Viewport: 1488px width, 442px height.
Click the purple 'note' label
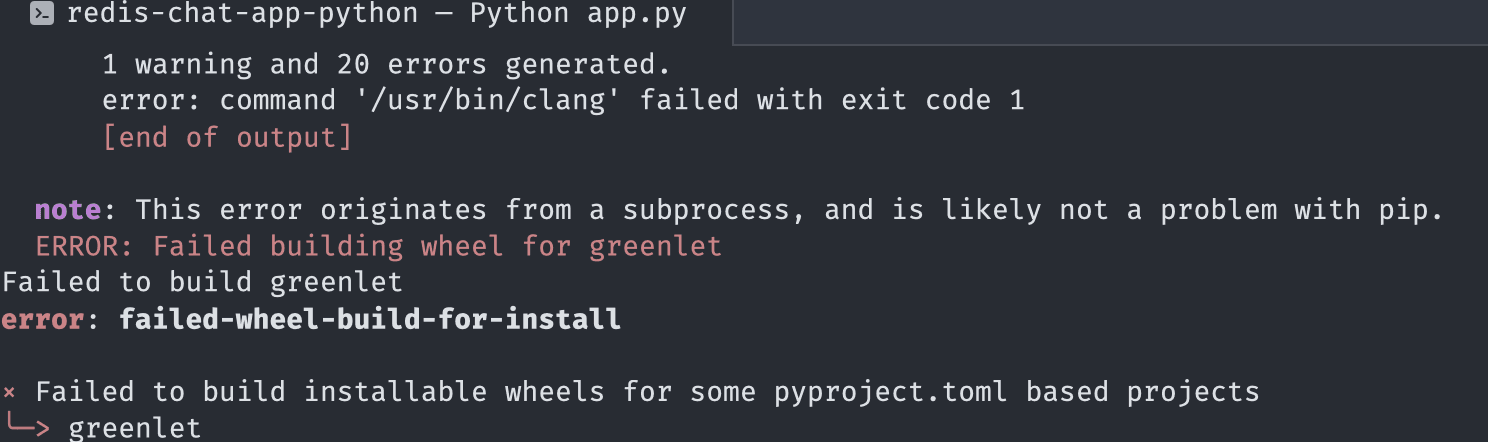pyautogui.click(x=68, y=210)
